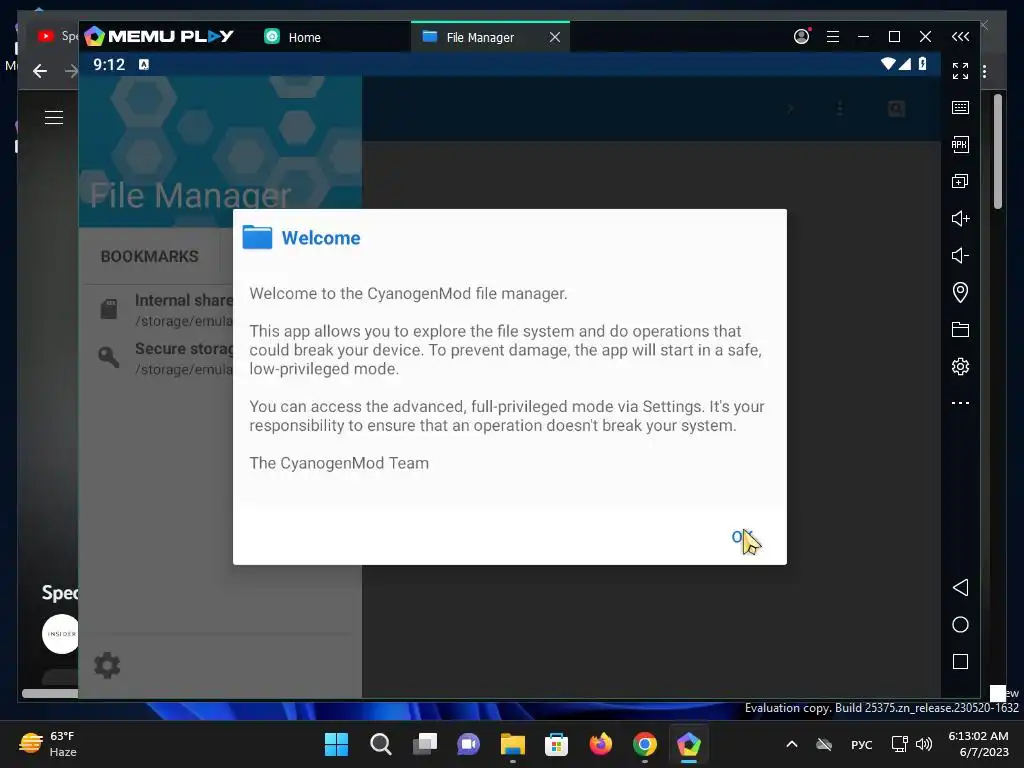Switch to the Home tab in MEmu
This screenshot has height=768, width=1024.
(293, 37)
